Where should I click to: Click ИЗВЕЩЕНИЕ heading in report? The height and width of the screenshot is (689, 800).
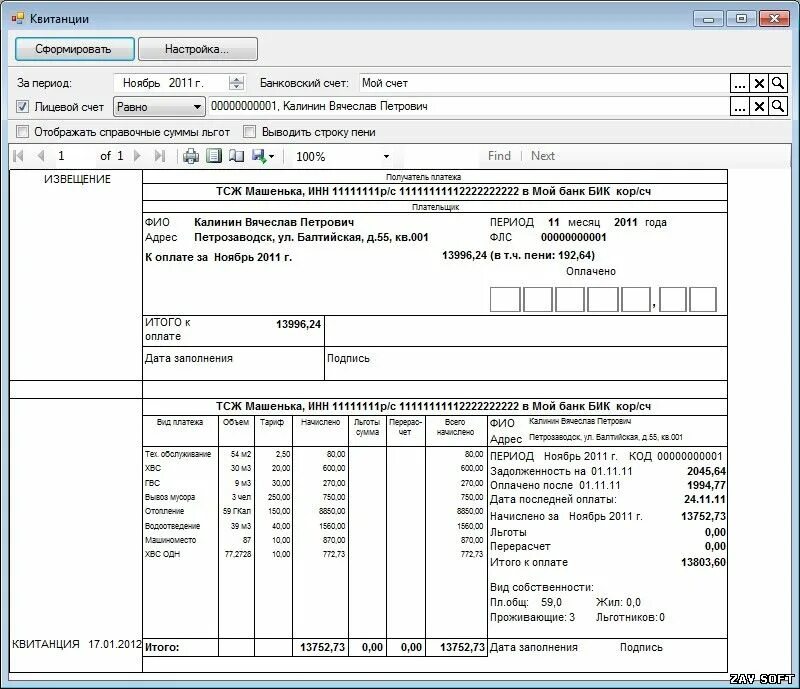77,179
